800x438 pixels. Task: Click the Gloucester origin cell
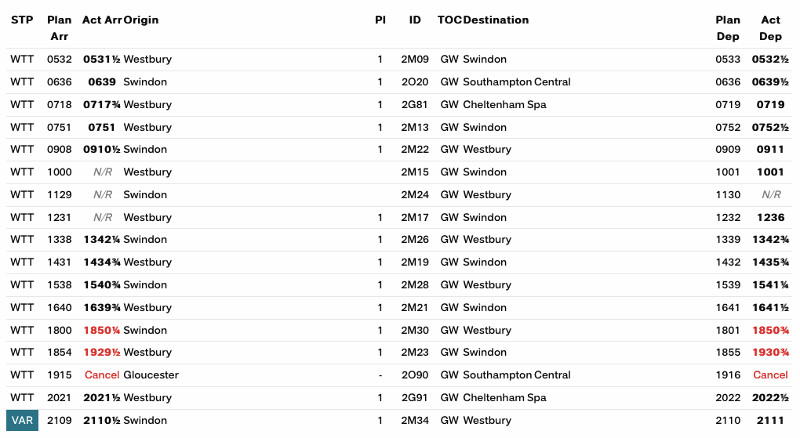click(151, 375)
